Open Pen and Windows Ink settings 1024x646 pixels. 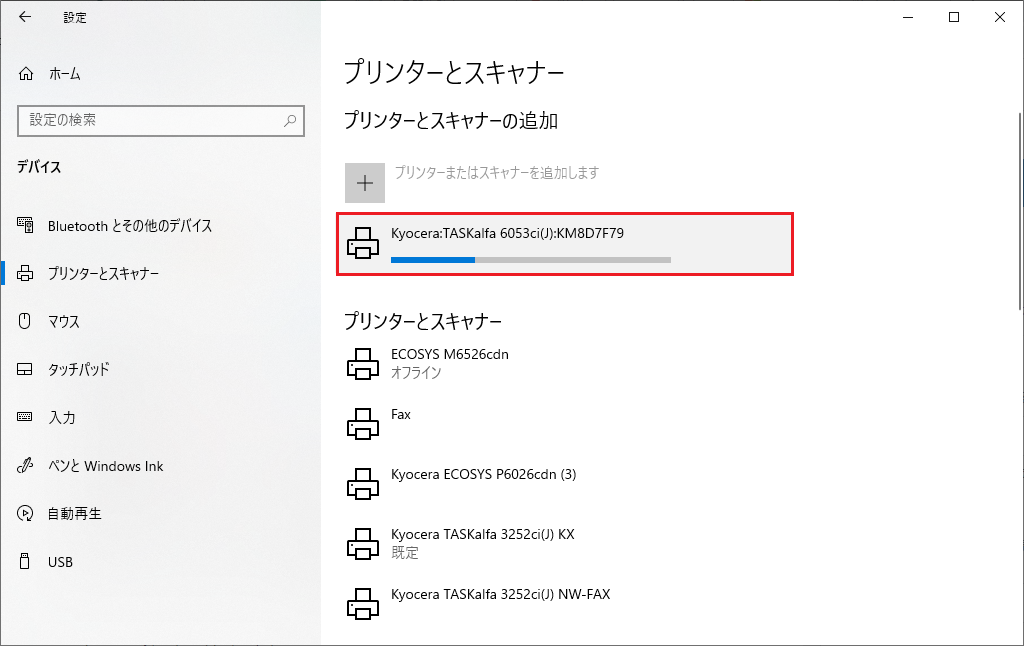(106, 466)
